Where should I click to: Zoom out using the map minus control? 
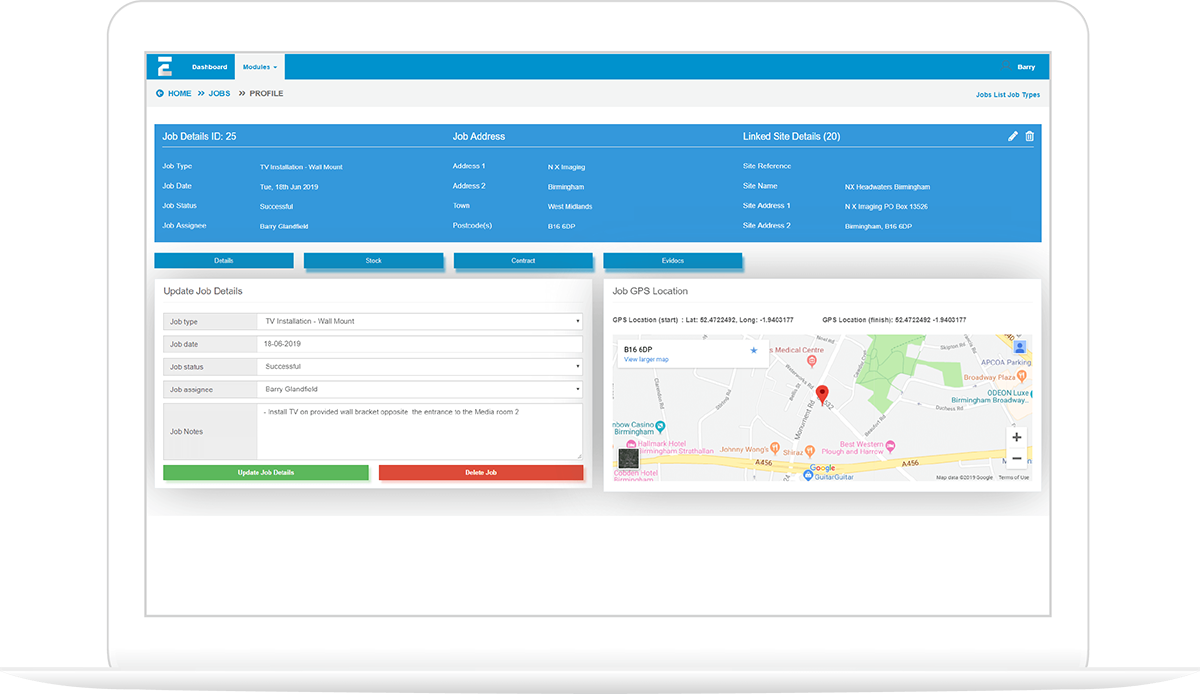[1016, 457]
